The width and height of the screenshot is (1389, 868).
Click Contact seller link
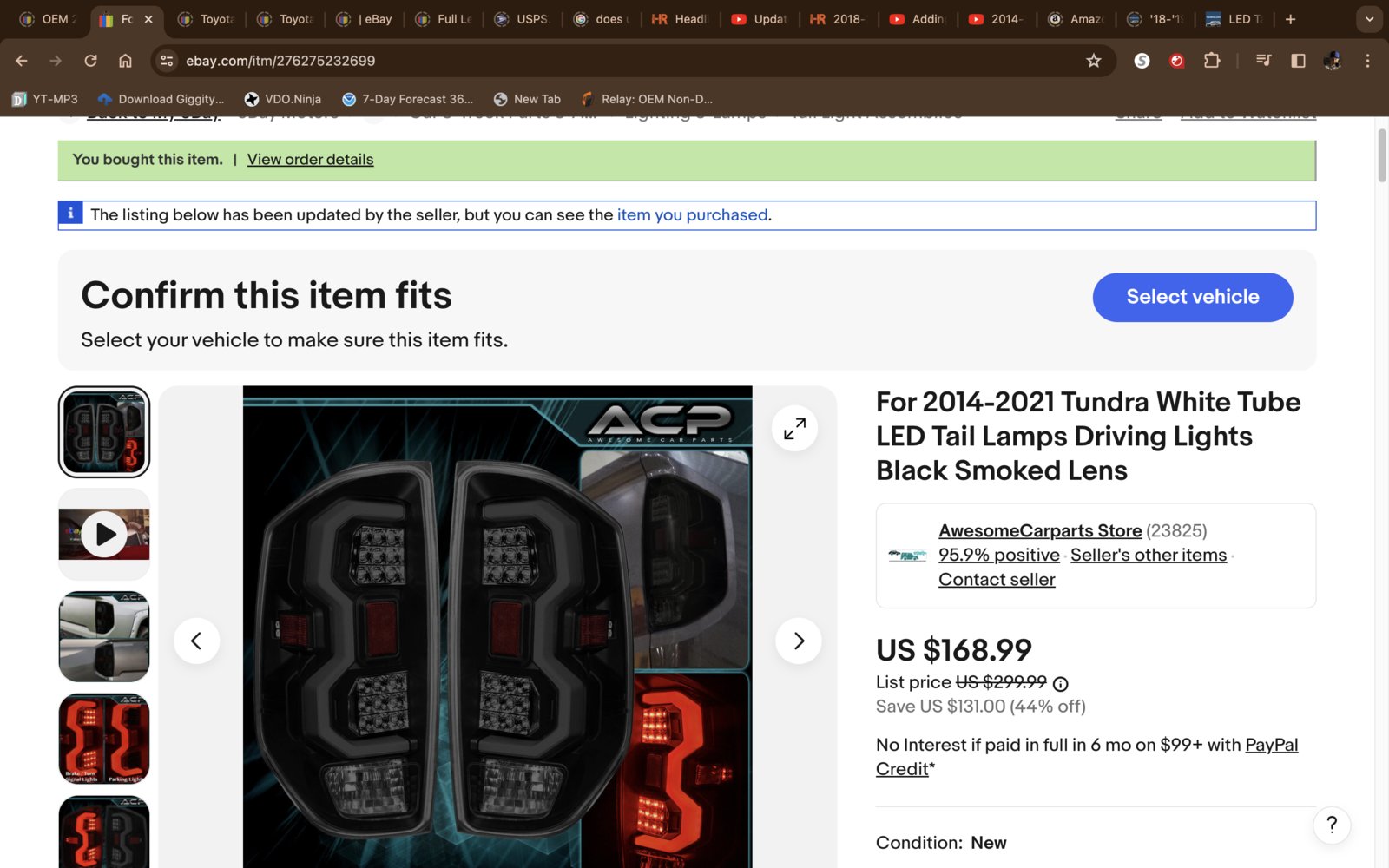pyautogui.click(x=997, y=579)
